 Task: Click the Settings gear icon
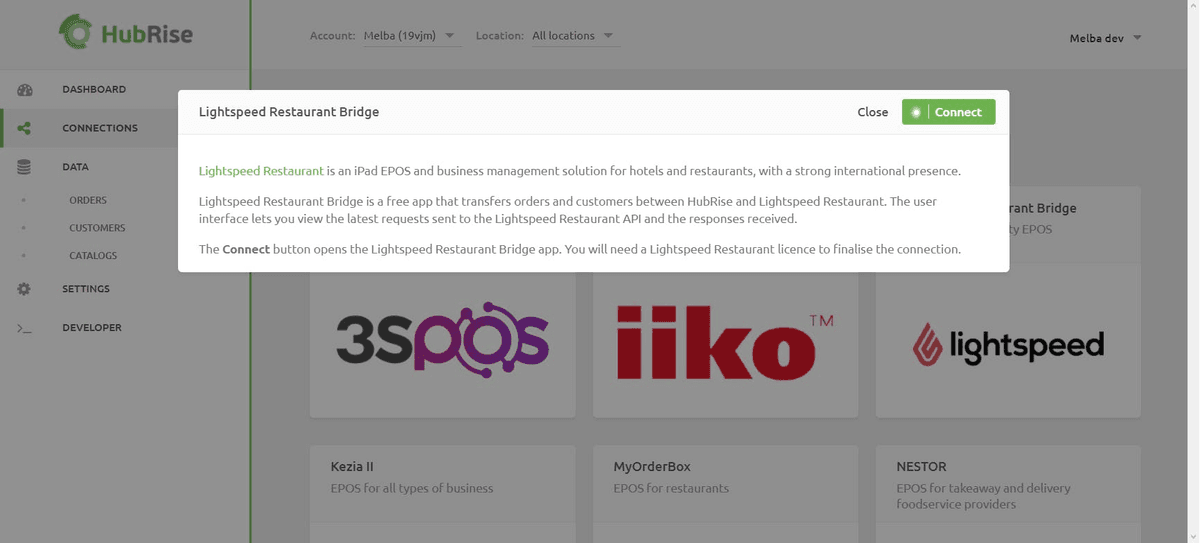point(25,289)
